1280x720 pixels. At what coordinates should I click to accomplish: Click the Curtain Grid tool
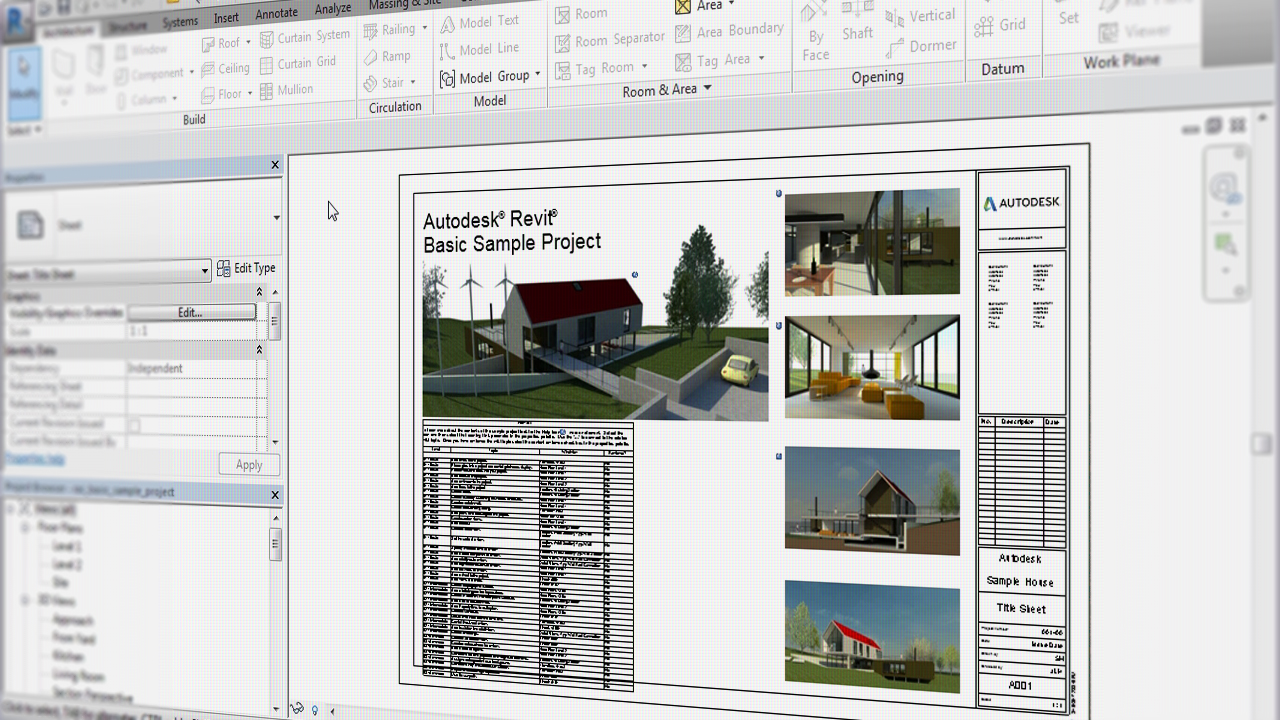tap(298, 63)
